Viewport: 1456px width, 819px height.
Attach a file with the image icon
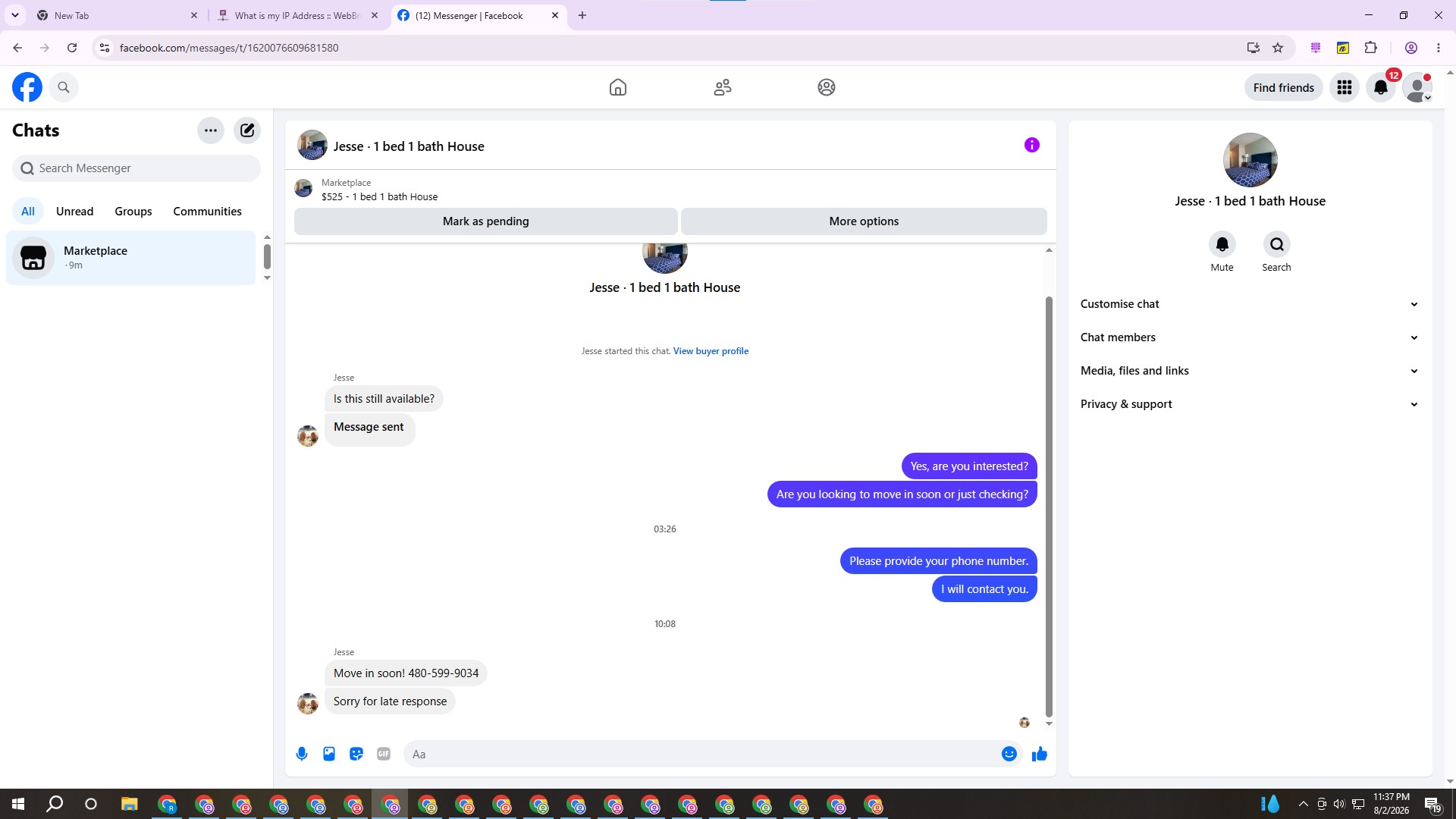point(329,754)
